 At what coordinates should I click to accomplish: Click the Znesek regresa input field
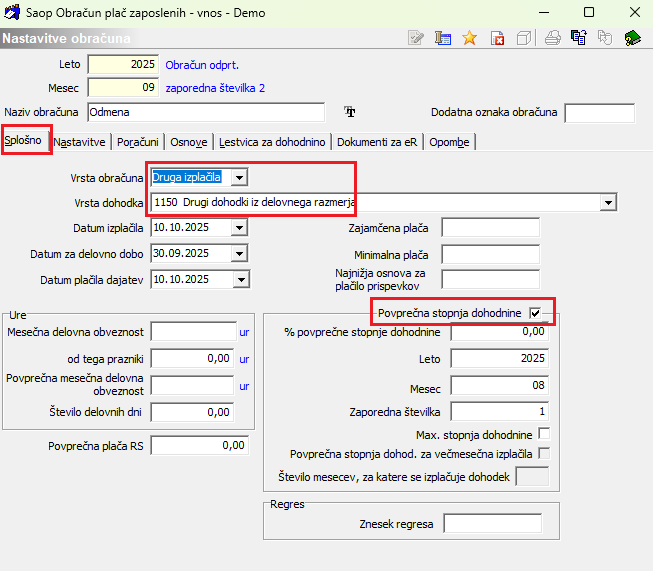(x=493, y=523)
